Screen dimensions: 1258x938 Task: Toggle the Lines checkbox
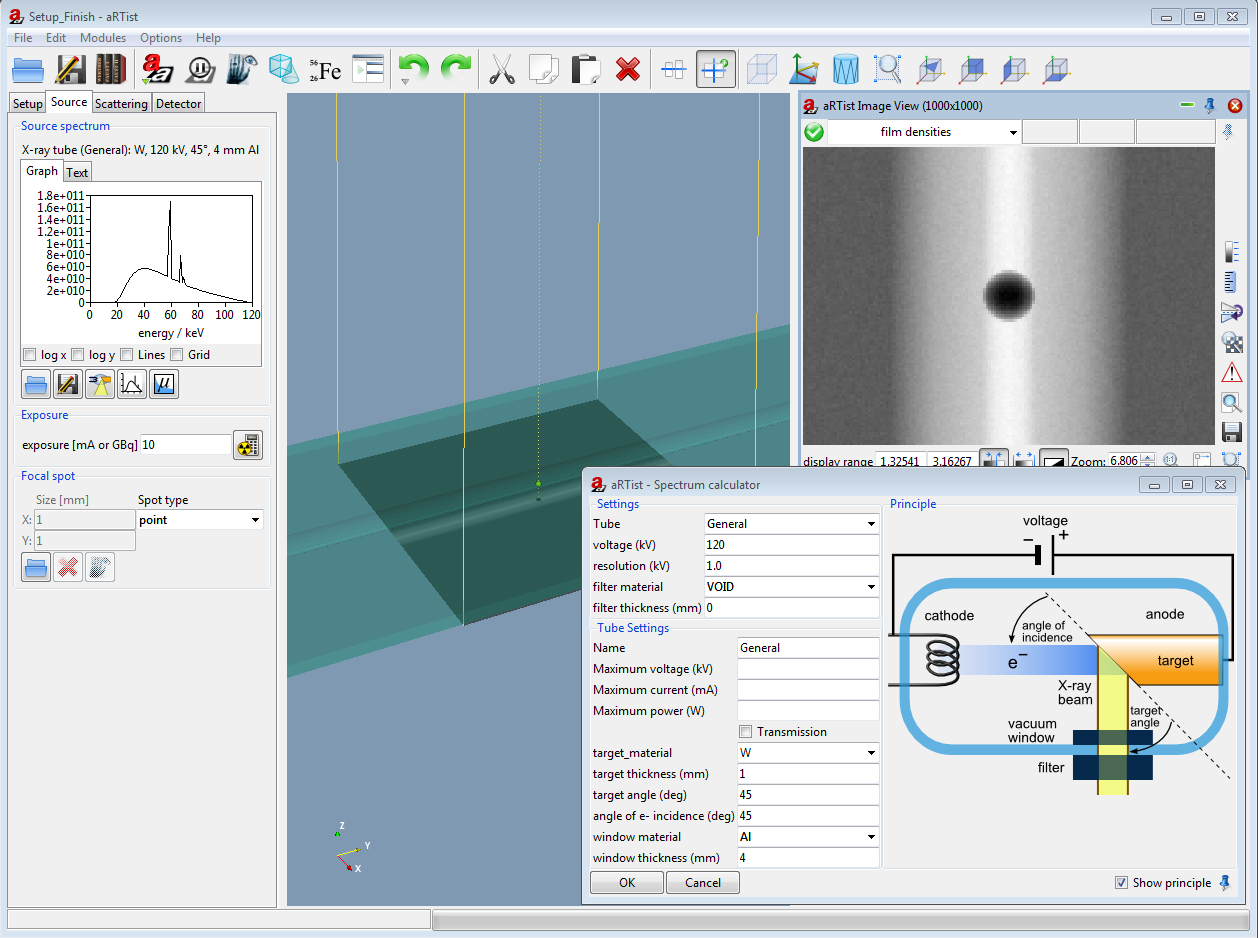[x=127, y=355]
